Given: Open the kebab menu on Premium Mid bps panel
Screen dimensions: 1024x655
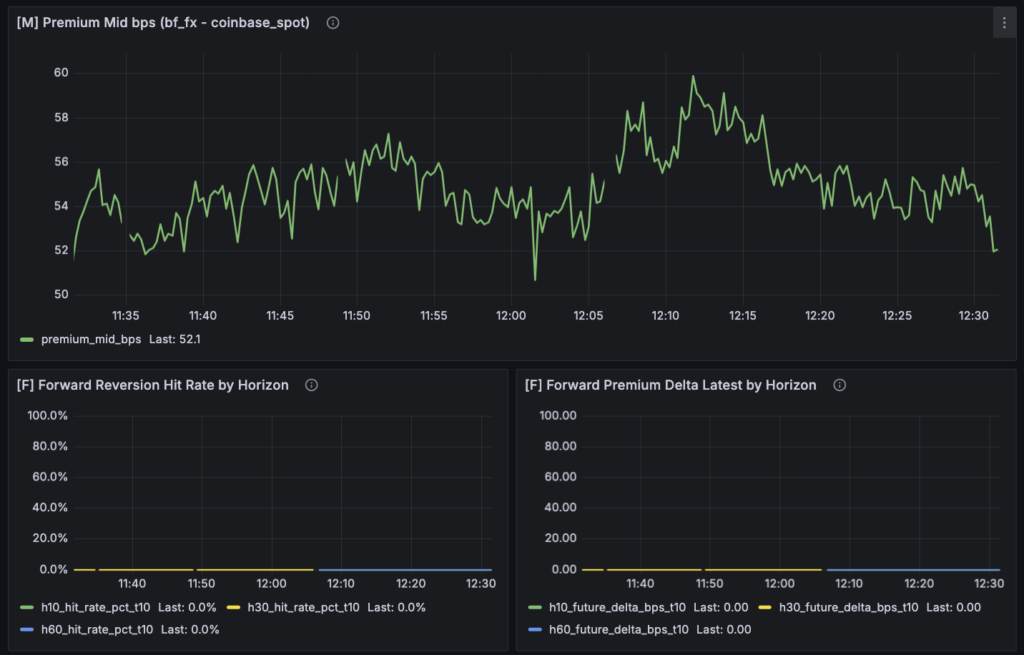Looking at the screenshot, I should point(1004,23).
